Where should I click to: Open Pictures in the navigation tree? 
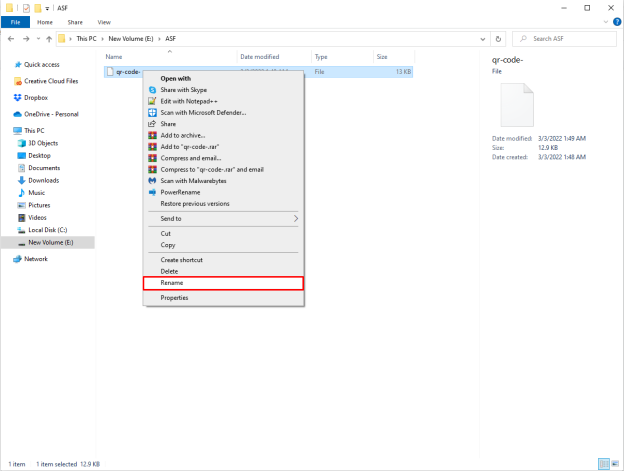coord(39,205)
